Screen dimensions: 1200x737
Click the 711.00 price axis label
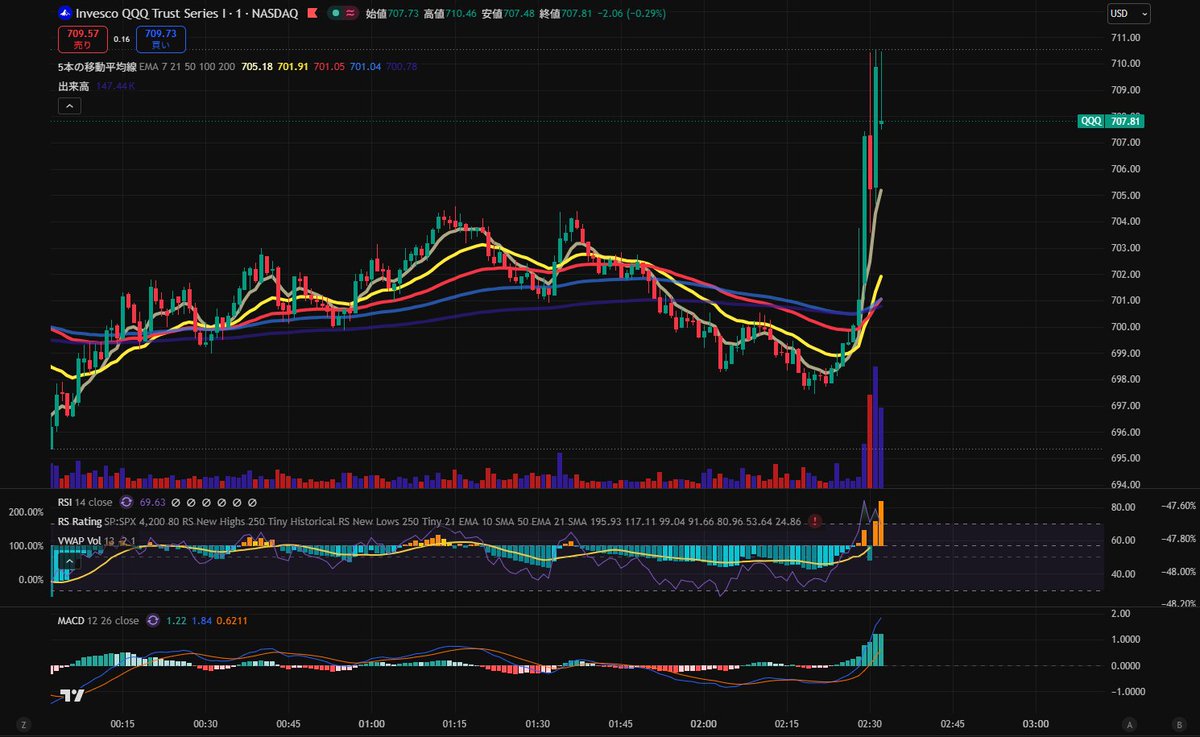pyautogui.click(x=1126, y=37)
